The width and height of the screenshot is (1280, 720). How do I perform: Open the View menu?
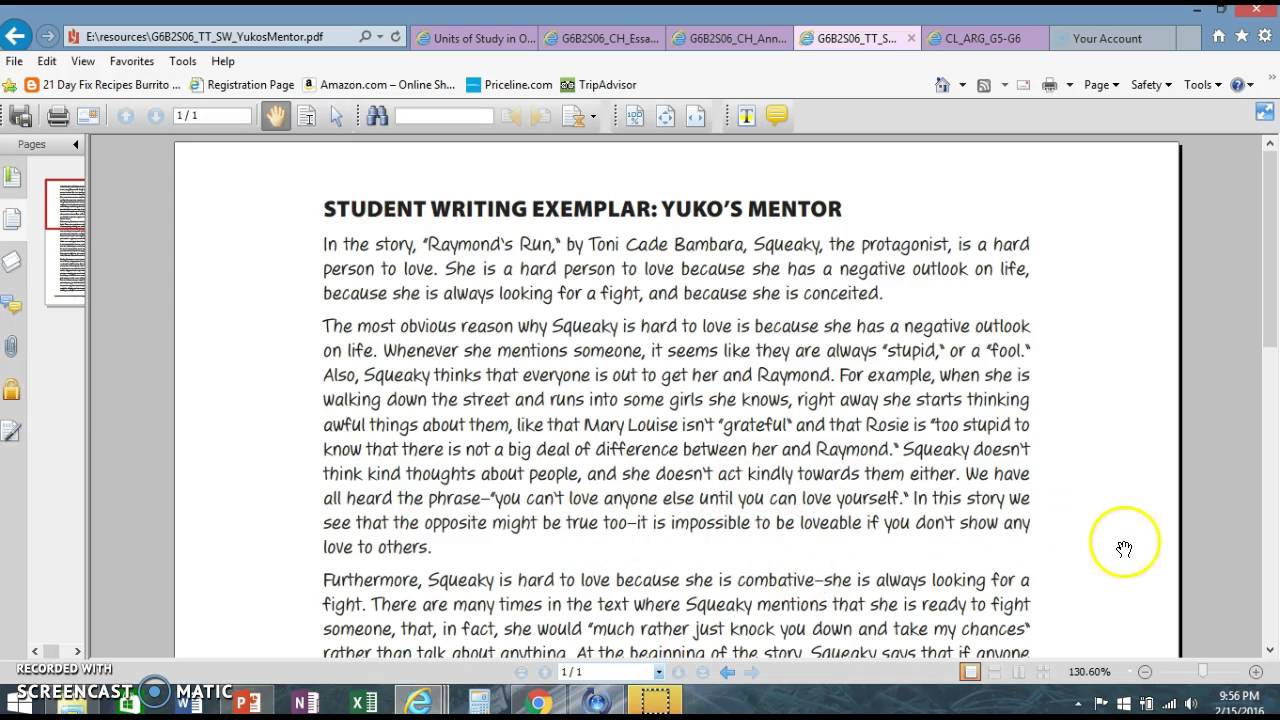pos(83,61)
